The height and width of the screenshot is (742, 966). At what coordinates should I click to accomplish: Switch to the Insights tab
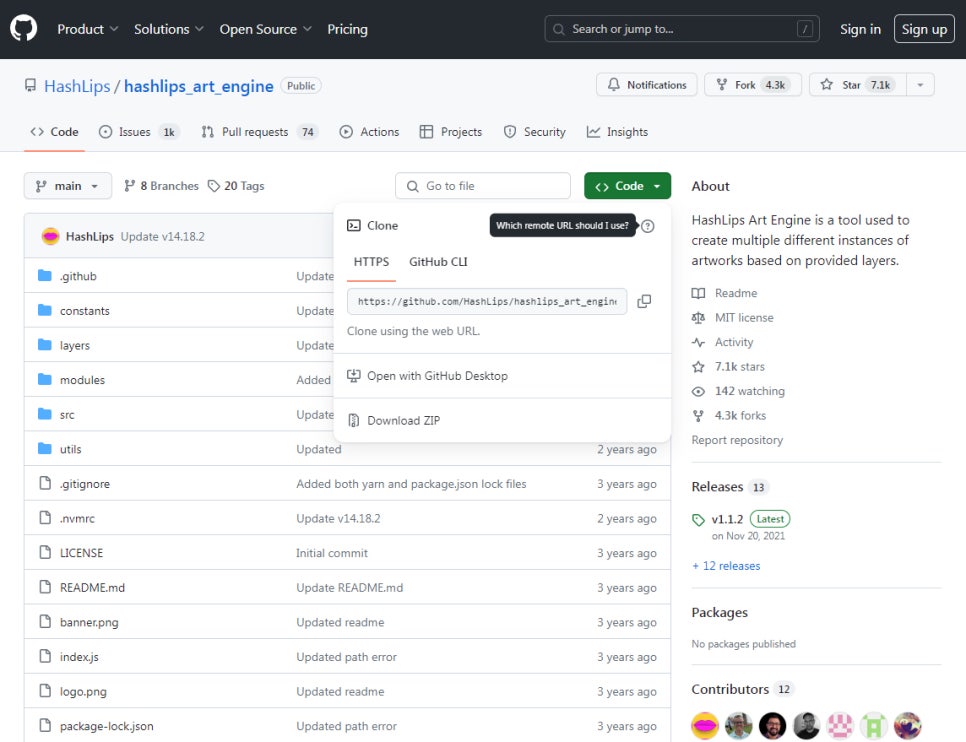point(617,132)
